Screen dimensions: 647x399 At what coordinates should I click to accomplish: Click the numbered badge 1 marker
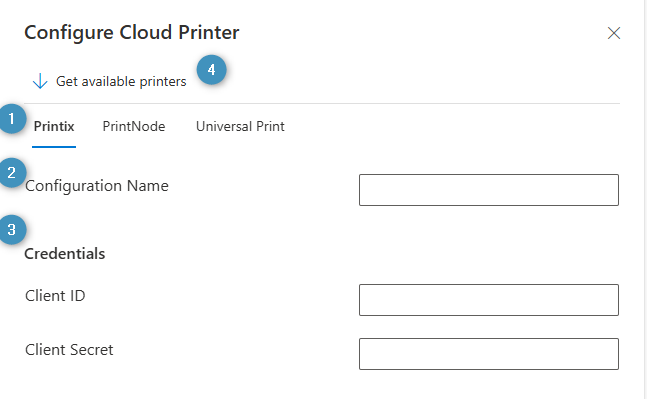coord(12,119)
